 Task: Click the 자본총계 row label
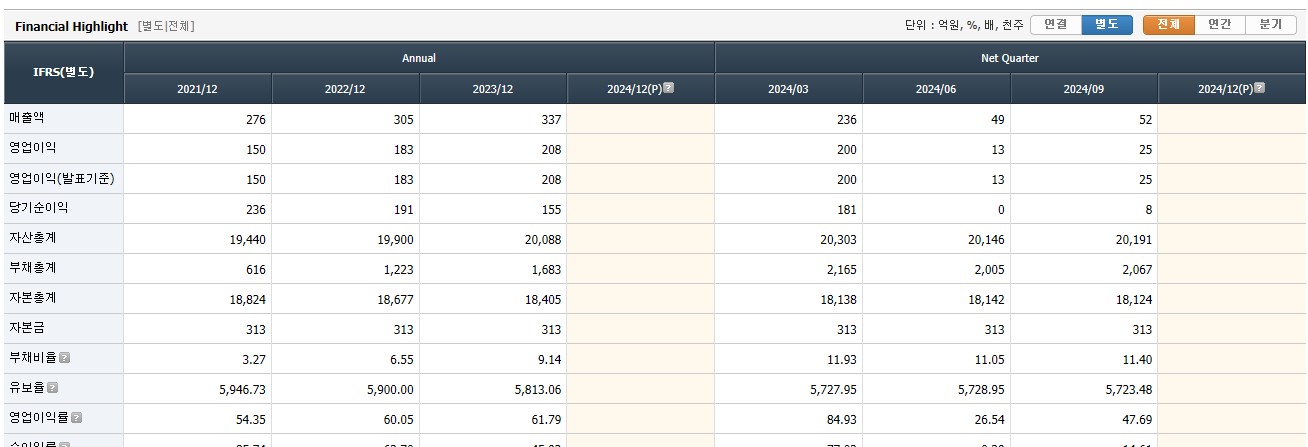33,298
